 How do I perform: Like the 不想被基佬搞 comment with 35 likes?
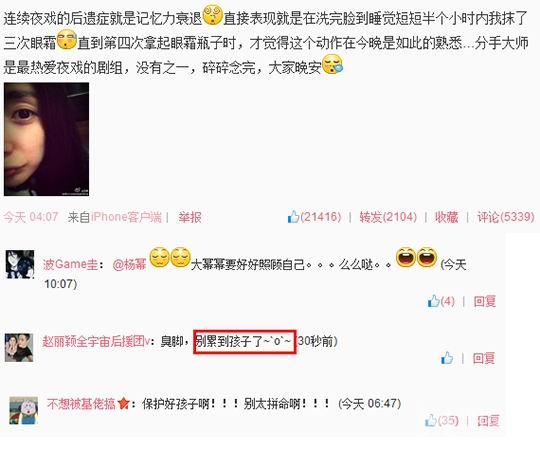[430, 420]
